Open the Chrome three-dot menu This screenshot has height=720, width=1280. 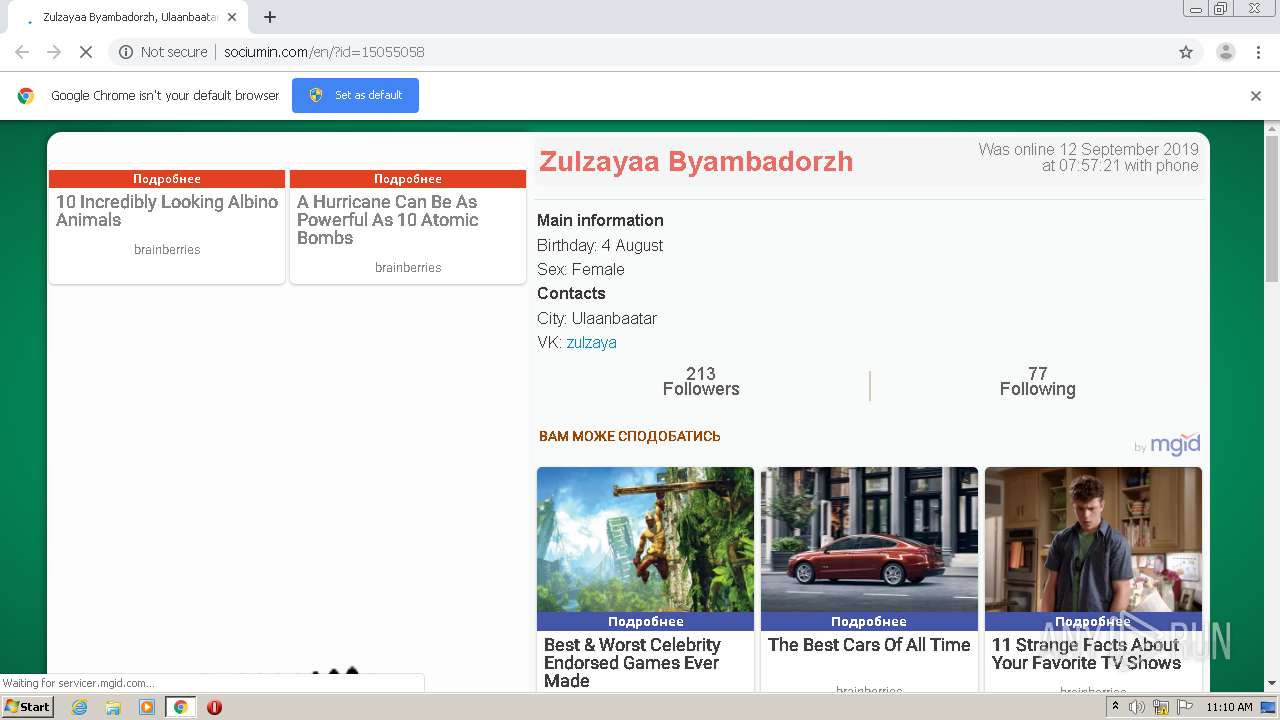point(1258,52)
